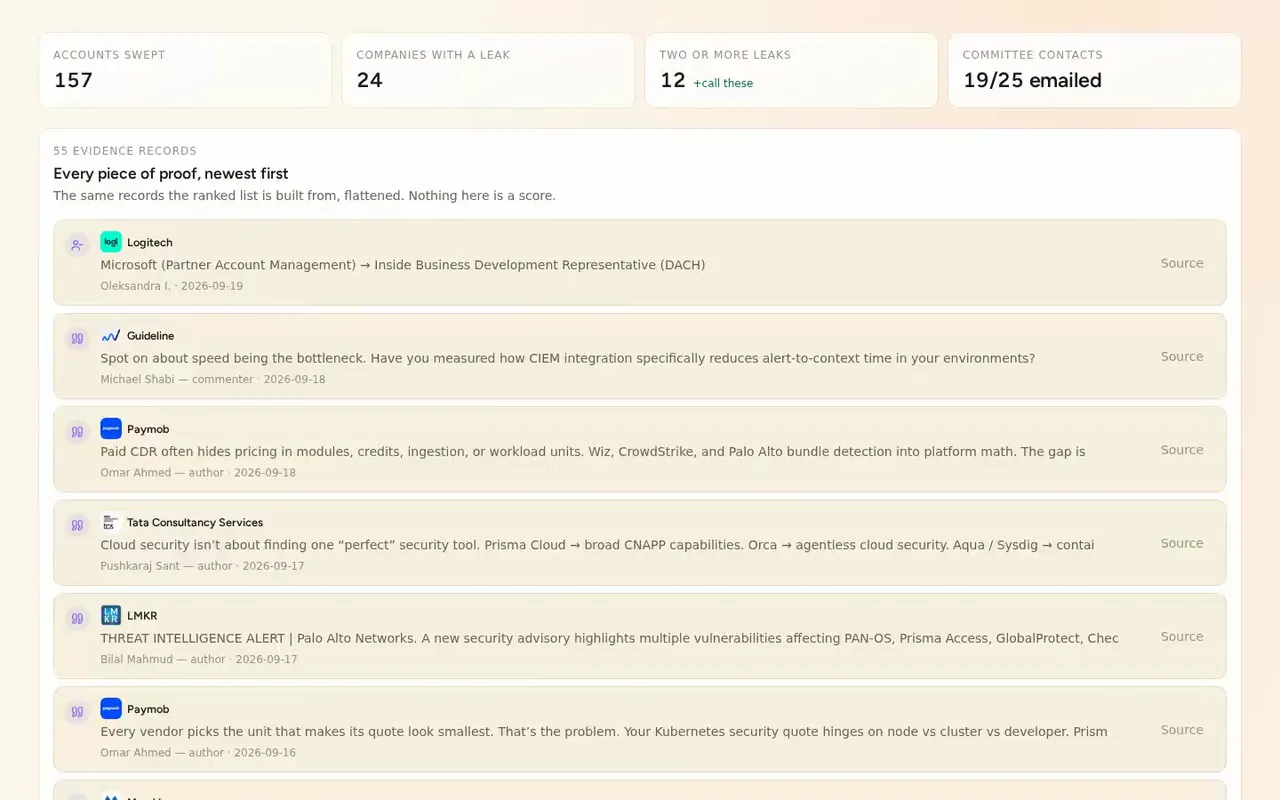Click the LMKR company logo icon

111,615
